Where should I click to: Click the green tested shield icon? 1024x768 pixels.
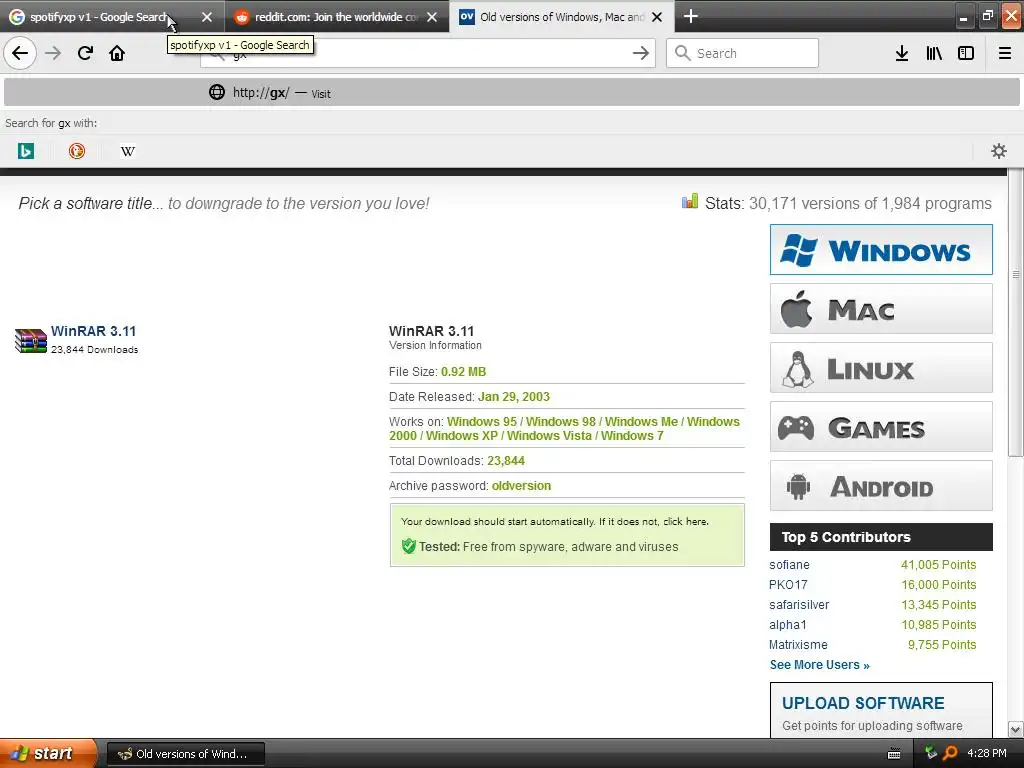click(x=408, y=546)
